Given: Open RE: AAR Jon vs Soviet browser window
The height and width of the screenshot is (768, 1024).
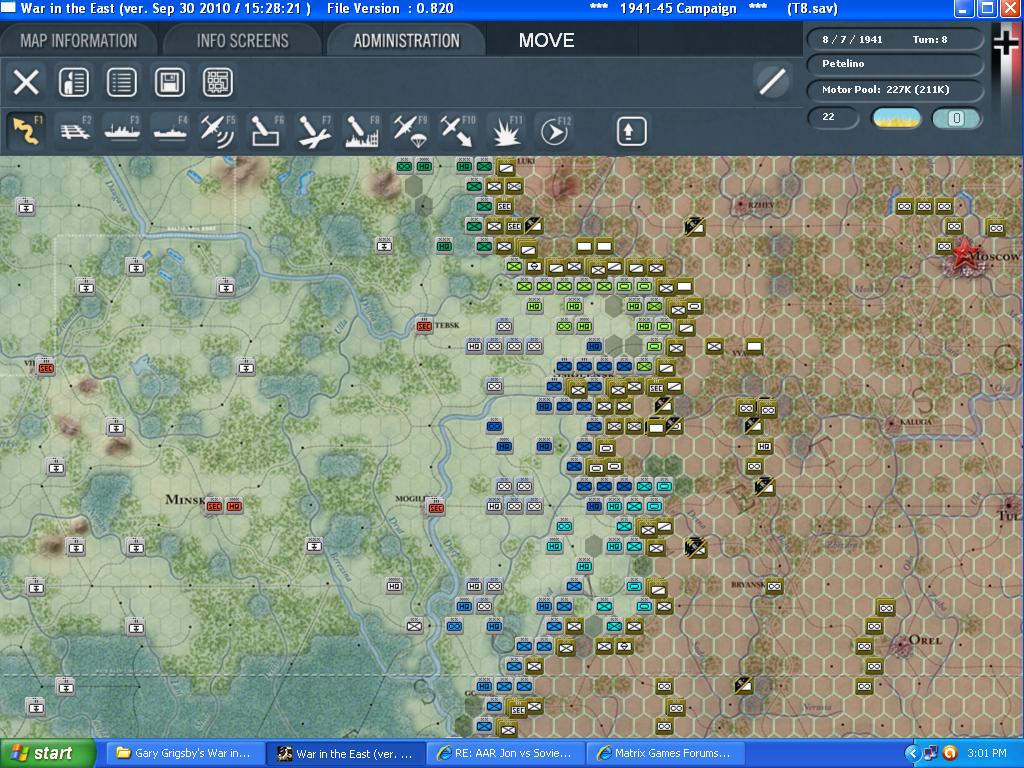Looking at the screenshot, I should coord(507,753).
